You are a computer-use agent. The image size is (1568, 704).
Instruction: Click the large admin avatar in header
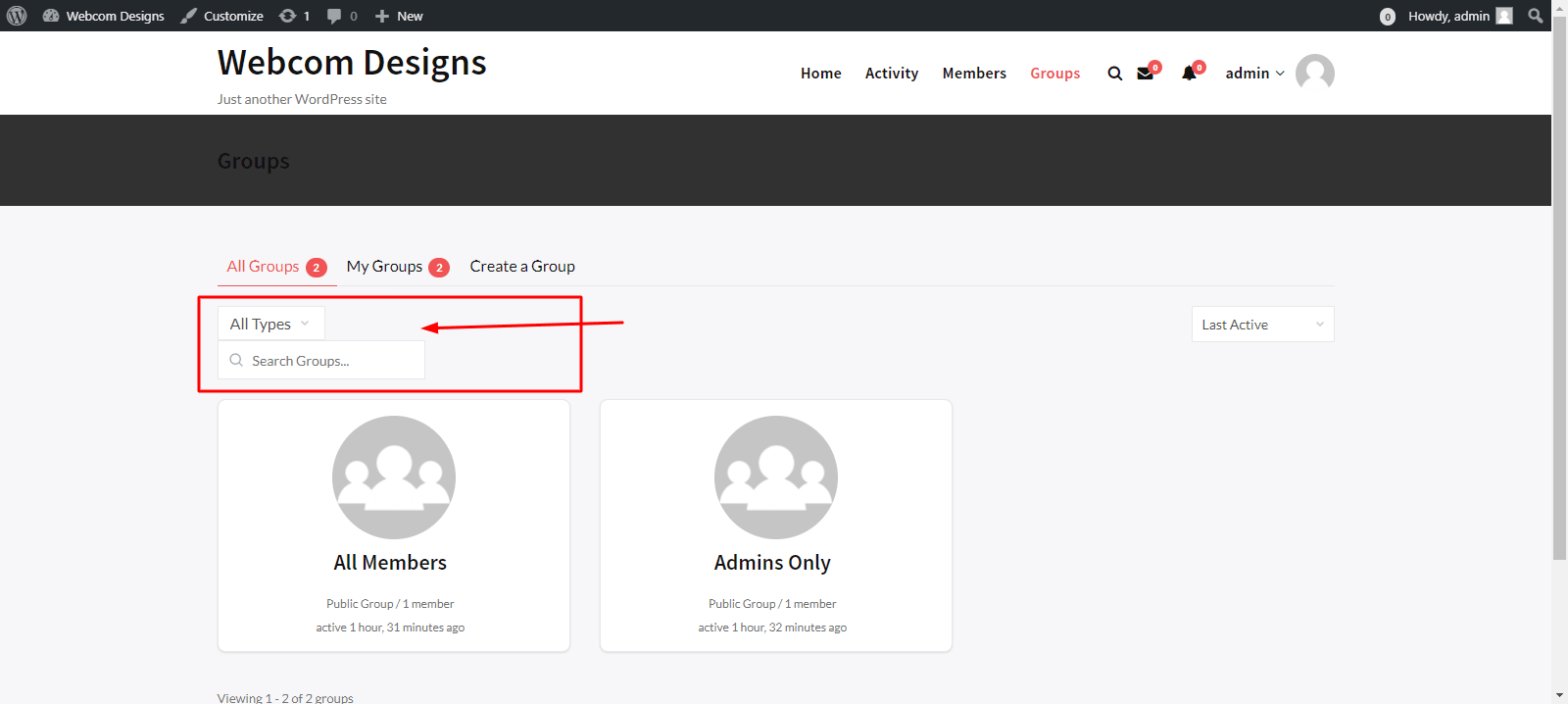(x=1315, y=73)
